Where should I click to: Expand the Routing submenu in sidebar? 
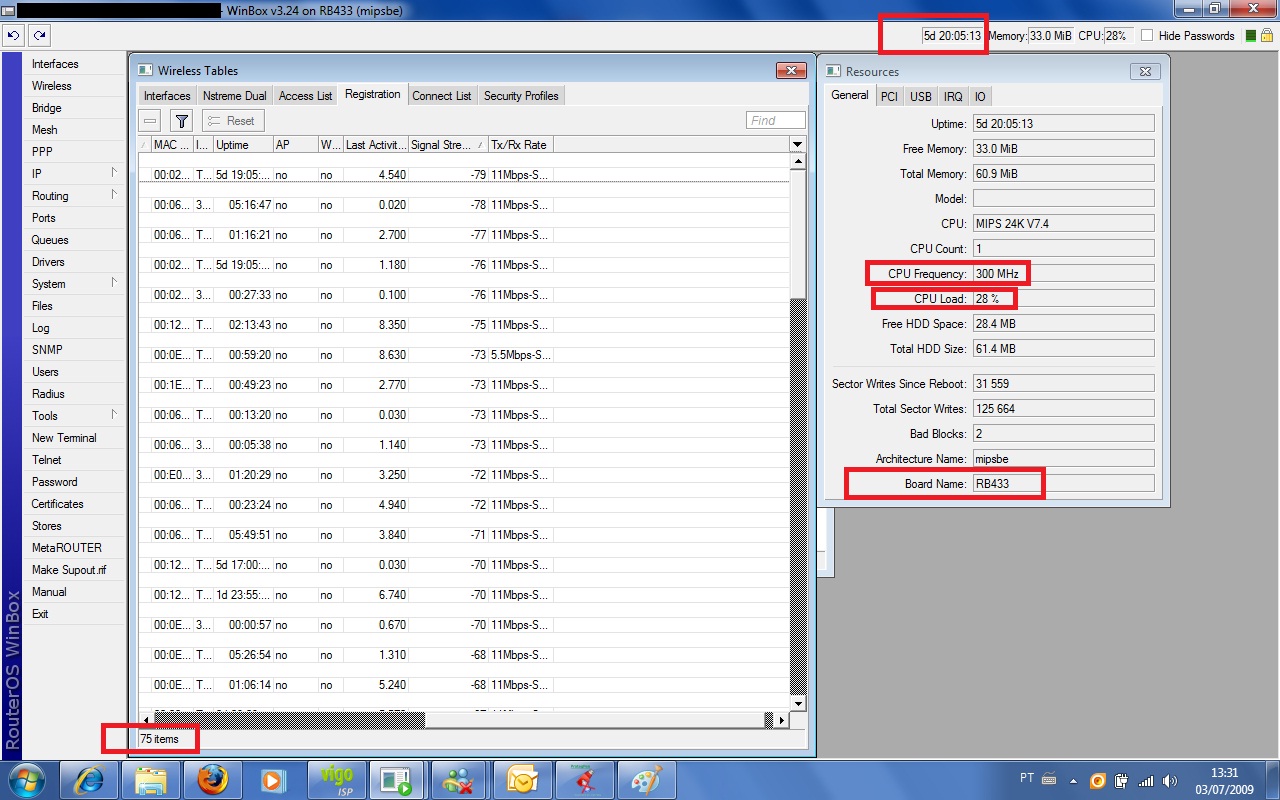click(x=114, y=195)
